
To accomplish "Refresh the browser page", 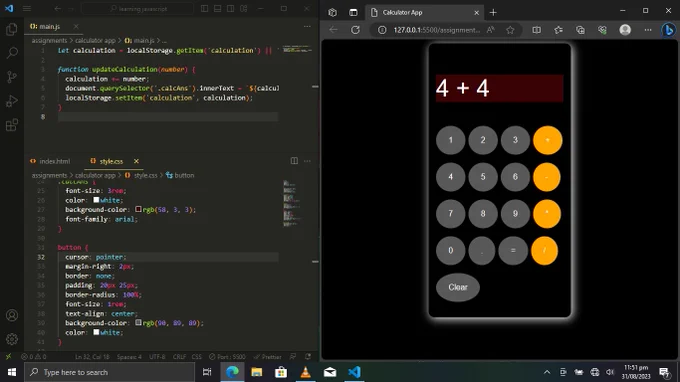I will (355, 30).
